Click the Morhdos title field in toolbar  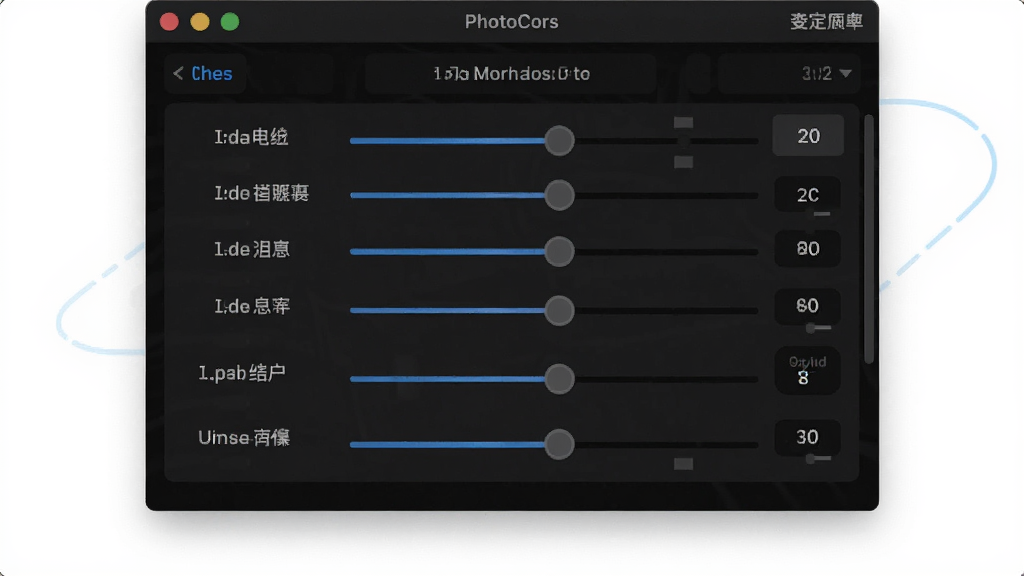511,73
